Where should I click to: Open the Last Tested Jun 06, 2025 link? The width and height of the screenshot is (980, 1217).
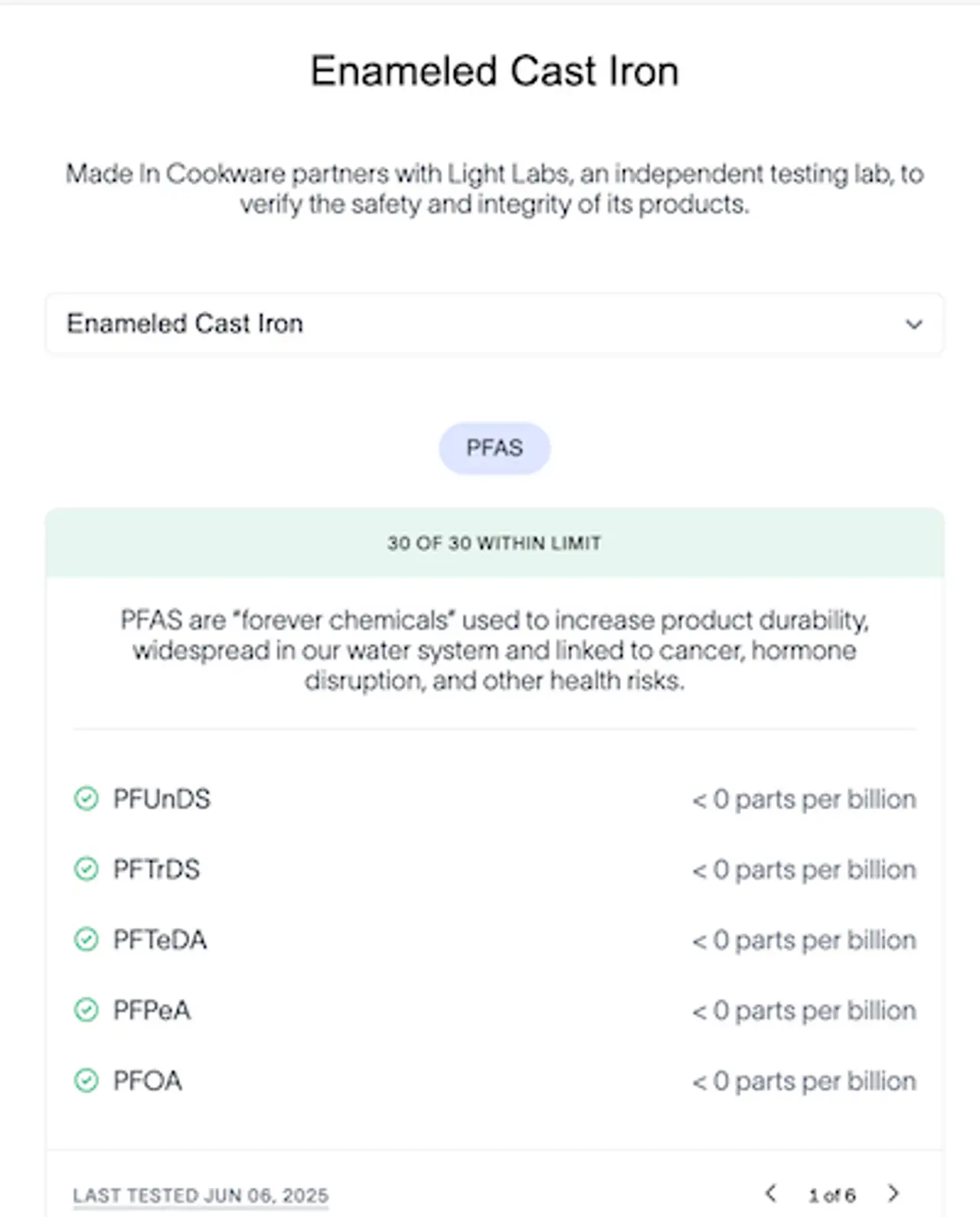click(x=201, y=1196)
